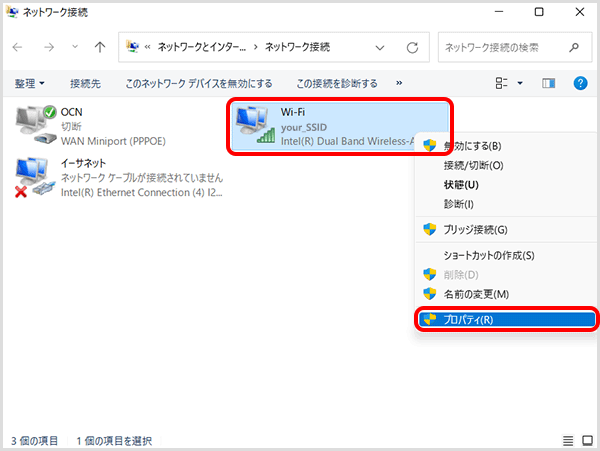Expand the toolbar overflow chevron
Screen dimensions: 600x451
400,83
